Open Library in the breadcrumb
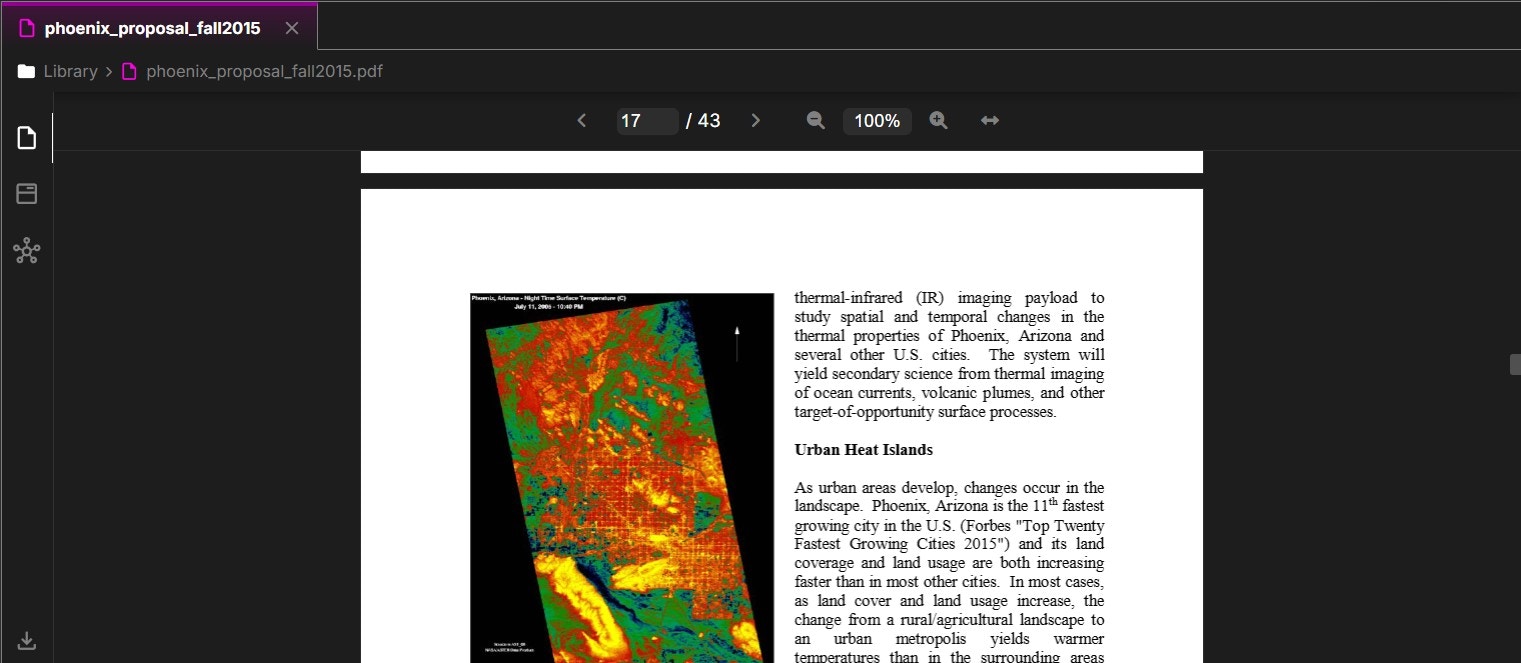This screenshot has height=663, width=1521. pos(70,71)
